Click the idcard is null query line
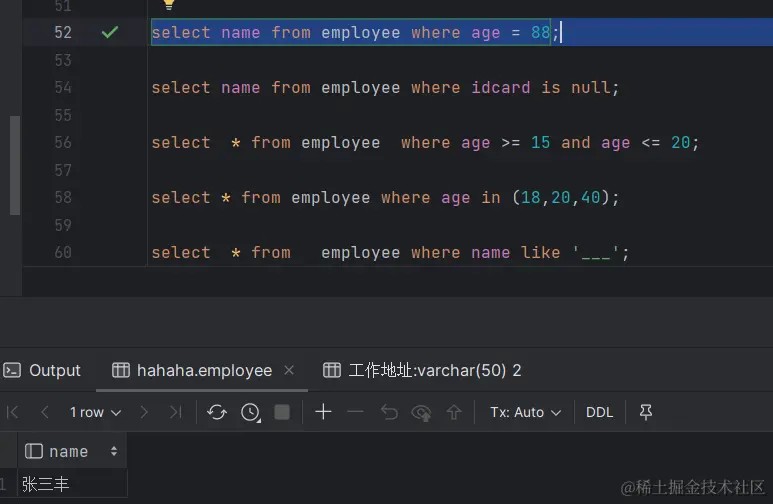The width and height of the screenshot is (773, 504). pyautogui.click(x=385, y=88)
